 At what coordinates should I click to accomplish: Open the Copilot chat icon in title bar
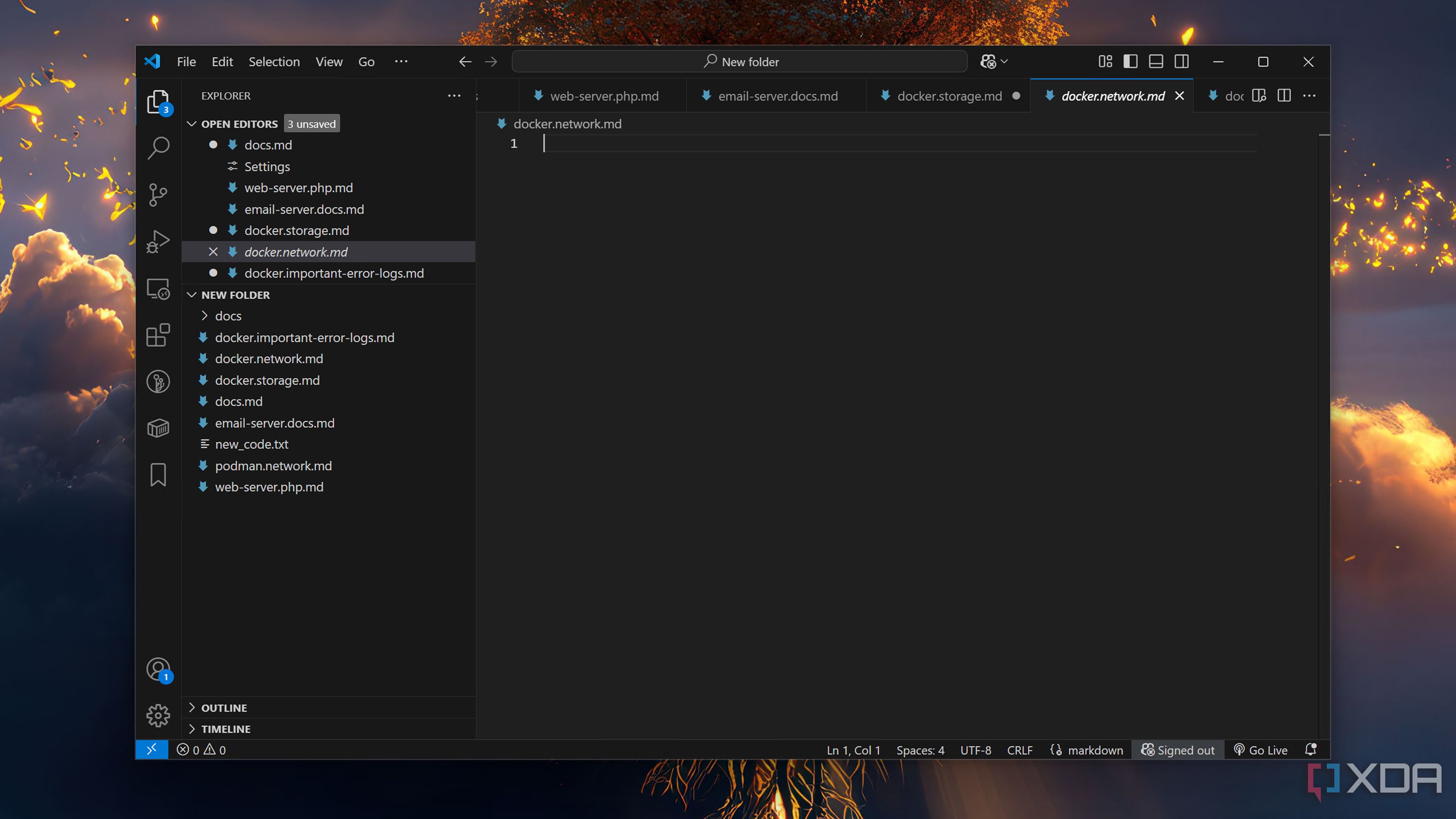(988, 61)
